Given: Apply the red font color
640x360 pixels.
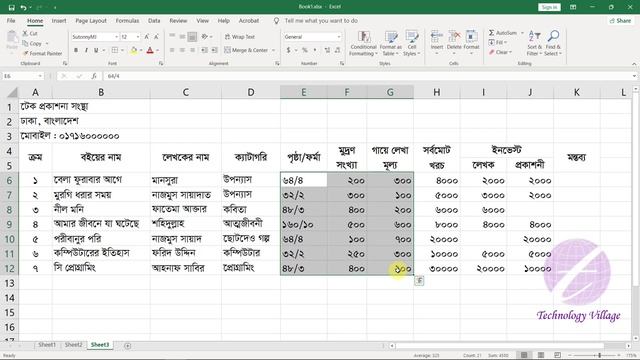Looking at the screenshot, I should (150, 50).
